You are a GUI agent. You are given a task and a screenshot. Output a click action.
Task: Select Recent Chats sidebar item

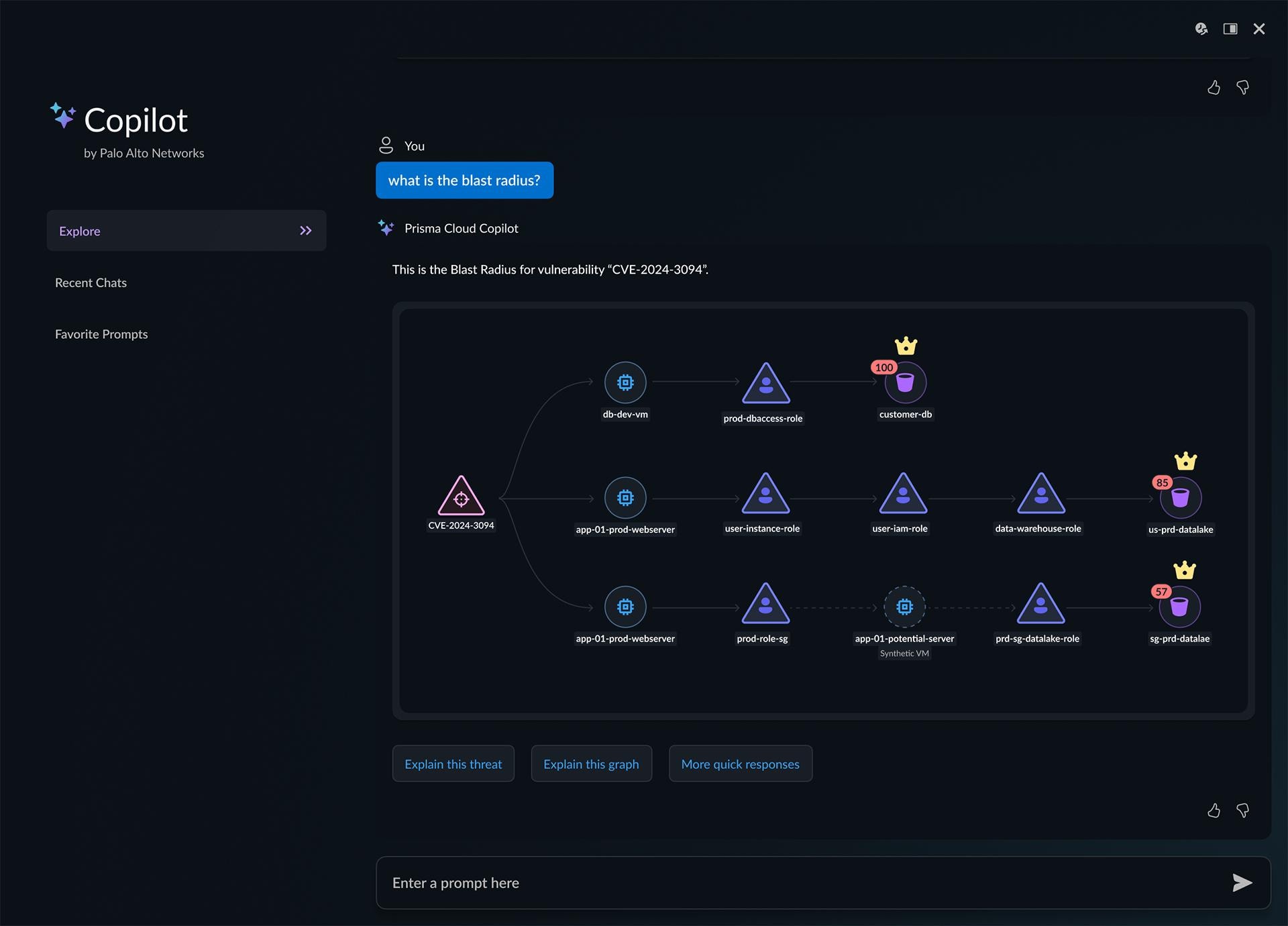(x=90, y=281)
